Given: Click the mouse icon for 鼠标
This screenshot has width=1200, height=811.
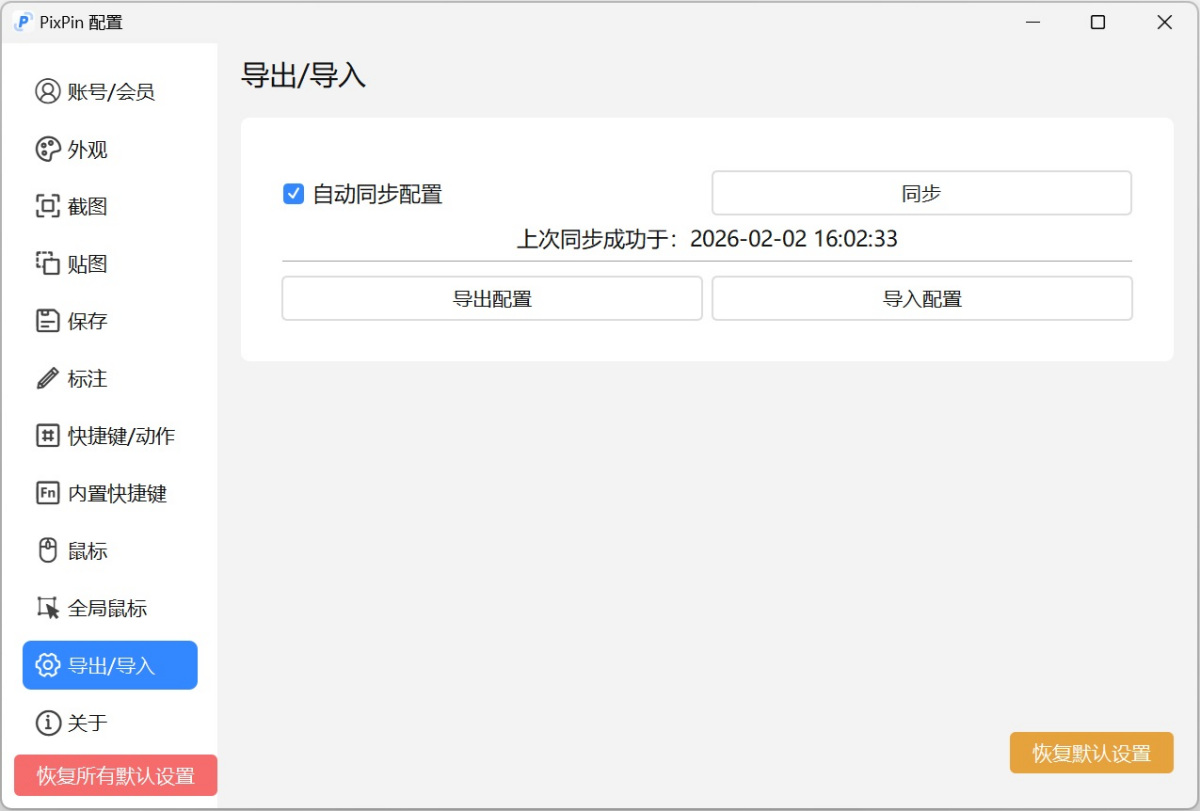Looking at the screenshot, I should pos(47,551).
